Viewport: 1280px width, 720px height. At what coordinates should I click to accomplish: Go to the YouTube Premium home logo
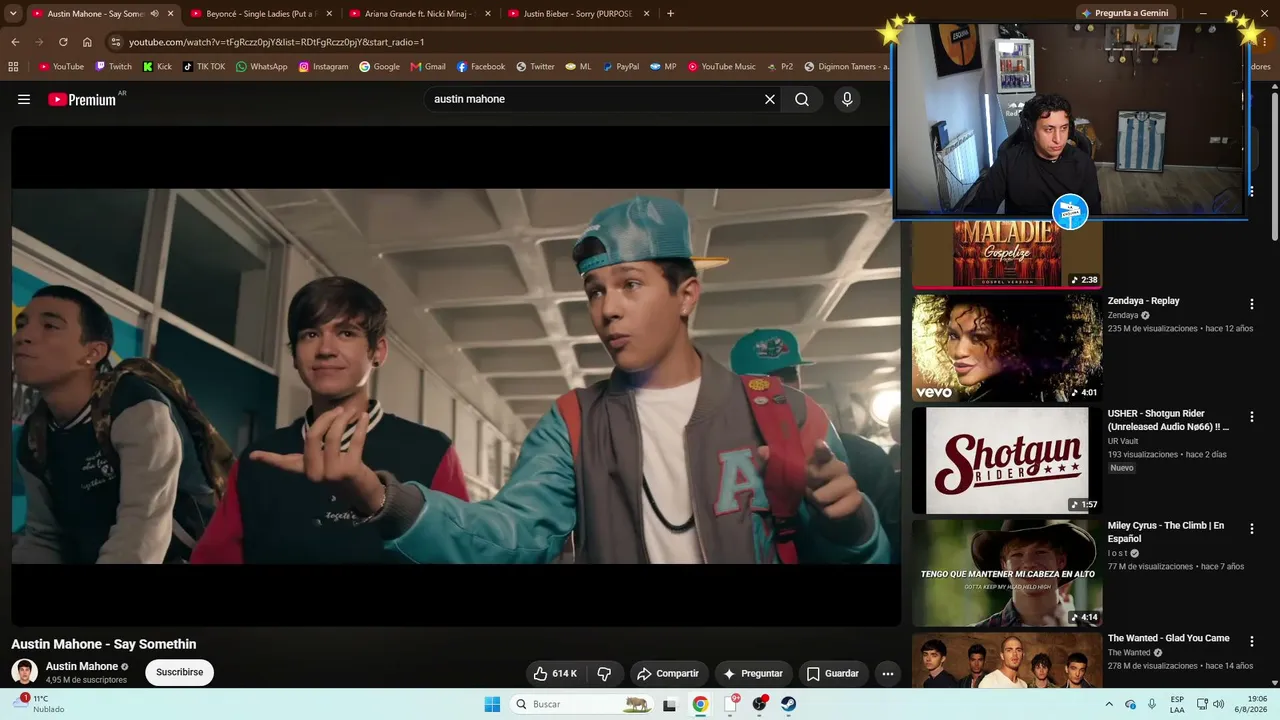tap(83, 99)
